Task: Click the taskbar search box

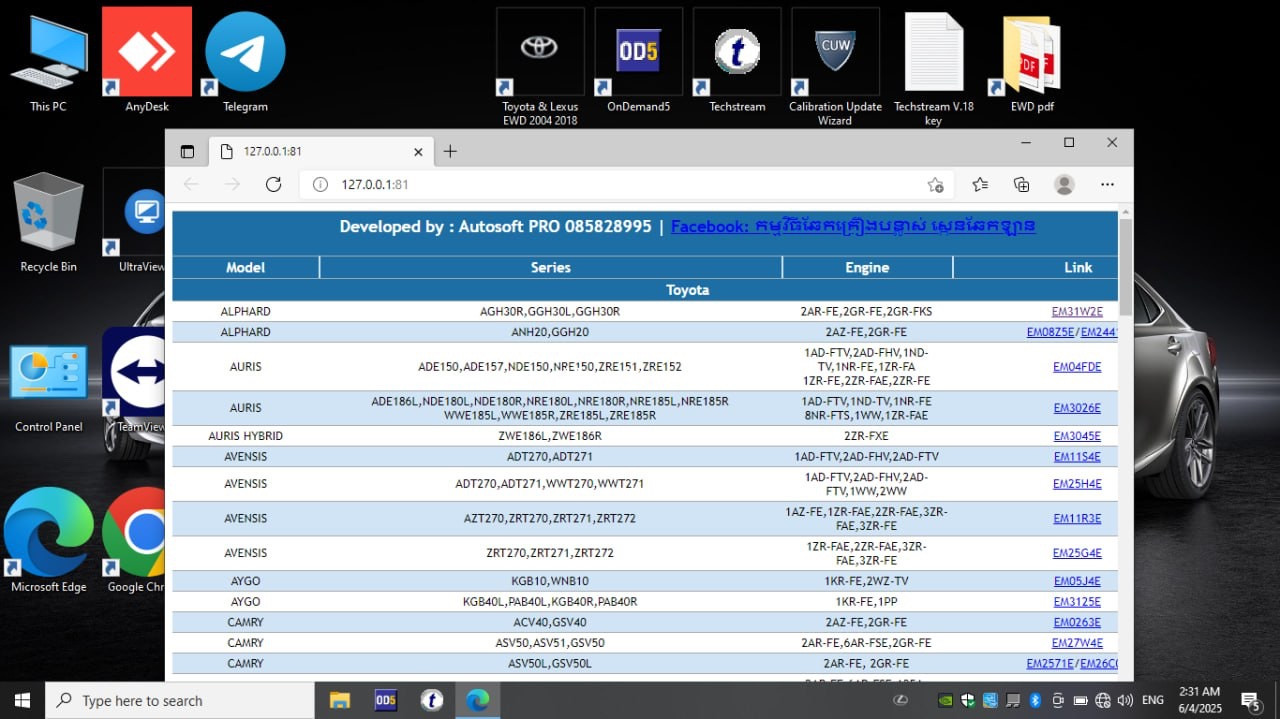Action: click(x=180, y=700)
